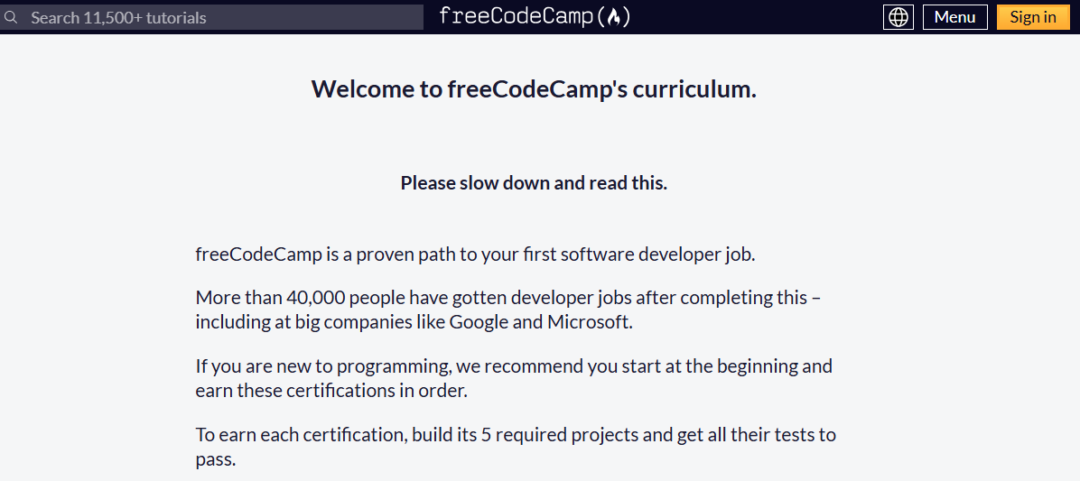Click the Please slow down and read this subheading

pos(534,183)
